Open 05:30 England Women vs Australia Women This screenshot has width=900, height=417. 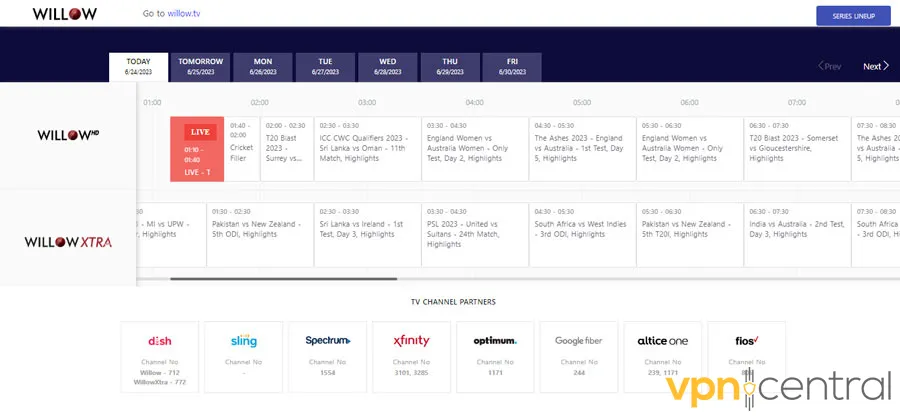pyautogui.click(x=690, y=149)
